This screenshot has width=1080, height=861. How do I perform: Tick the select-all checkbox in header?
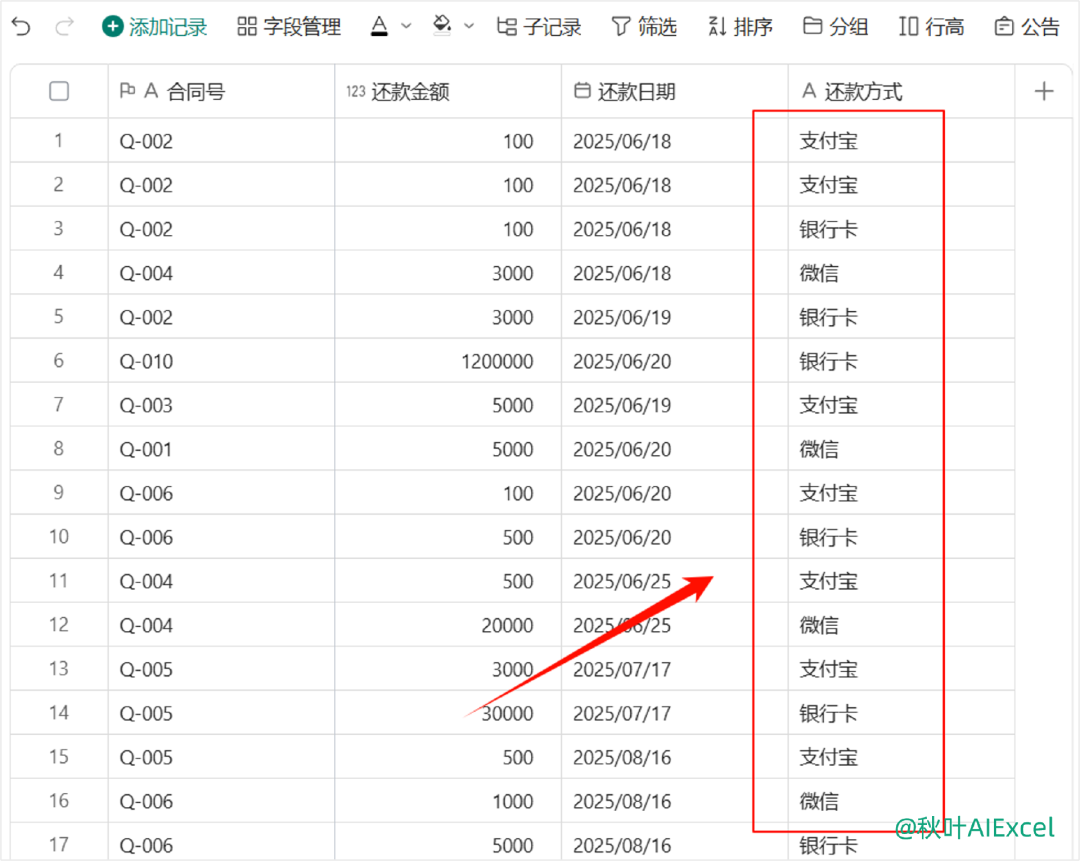click(x=59, y=91)
